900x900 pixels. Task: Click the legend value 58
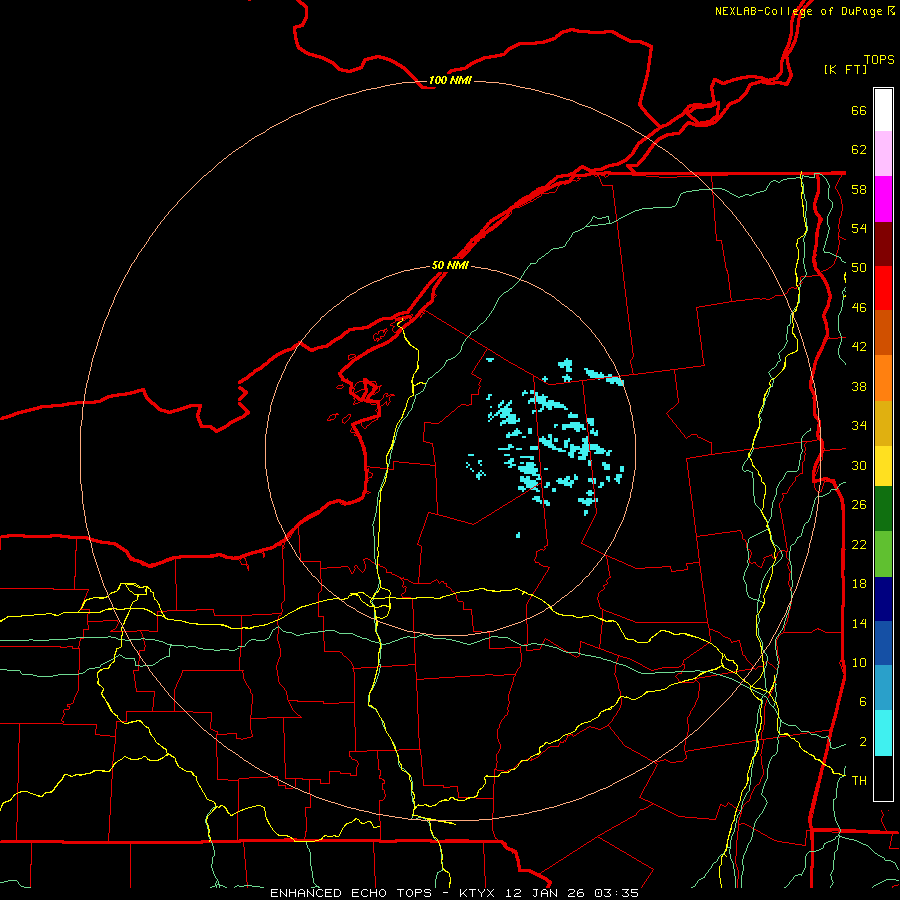tap(859, 189)
